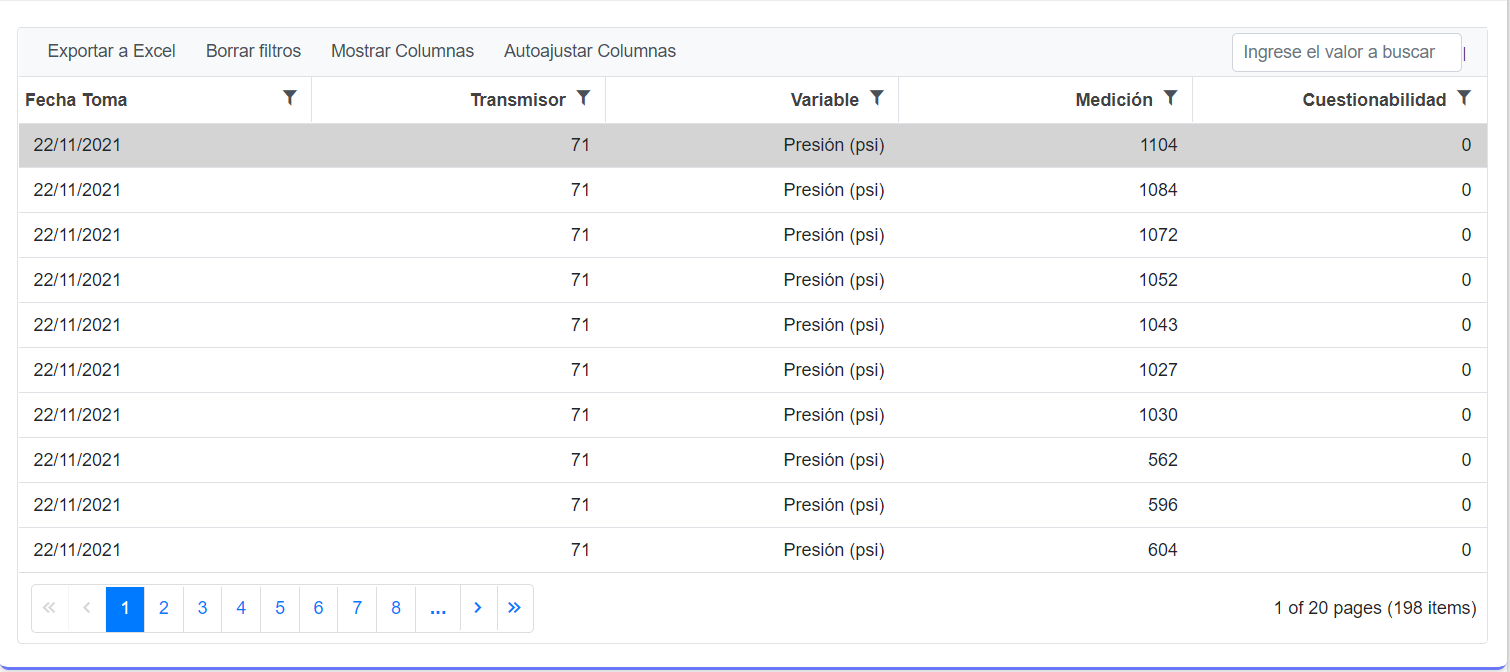The image size is (1510, 672).
Task: Click Autoajustar Columnas
Action: point(590,51)
